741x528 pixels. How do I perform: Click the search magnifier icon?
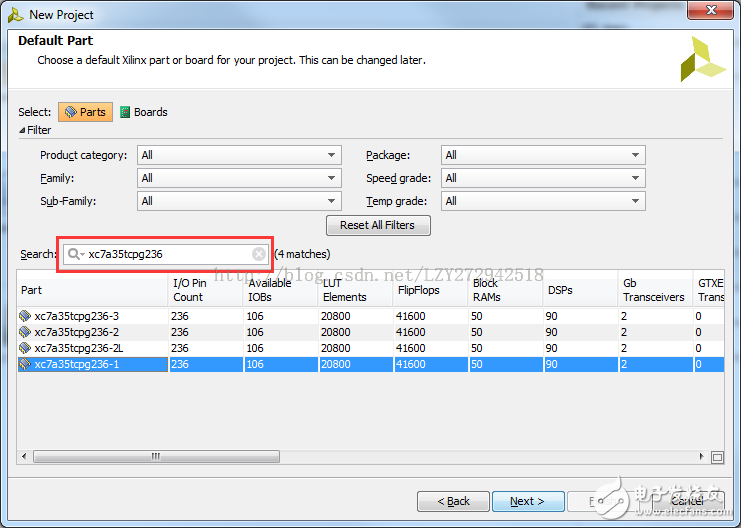pos(75,254)
